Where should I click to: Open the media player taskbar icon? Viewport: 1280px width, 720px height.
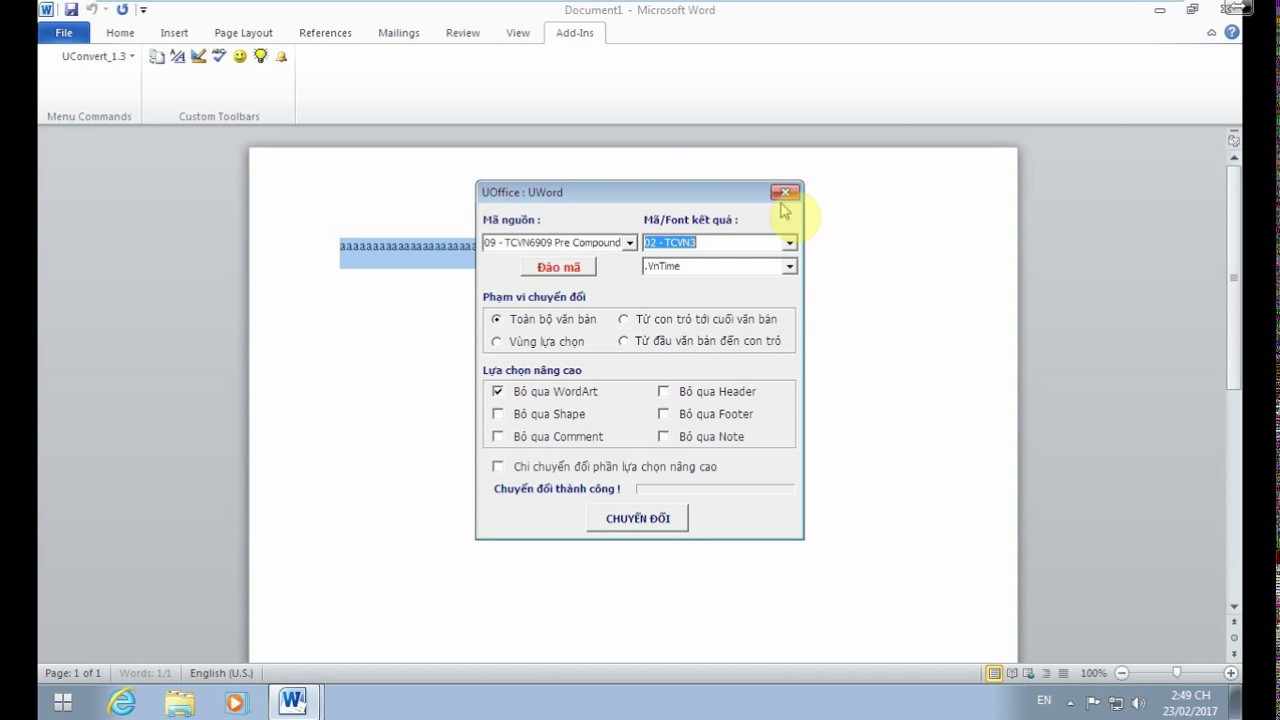(235, 702)
